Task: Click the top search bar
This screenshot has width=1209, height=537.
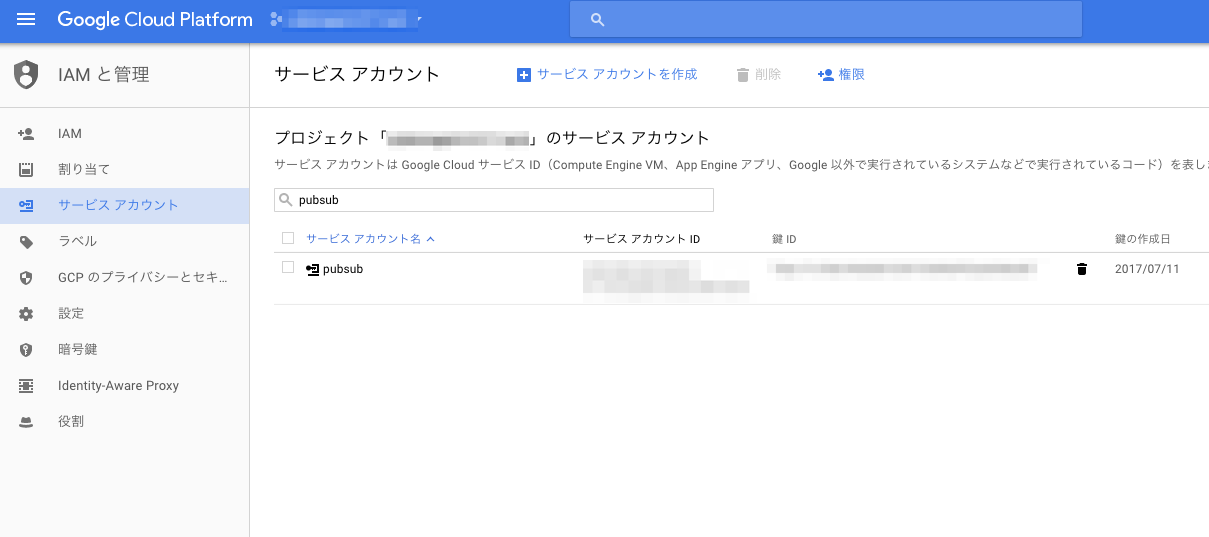Action: coord(825,20)
